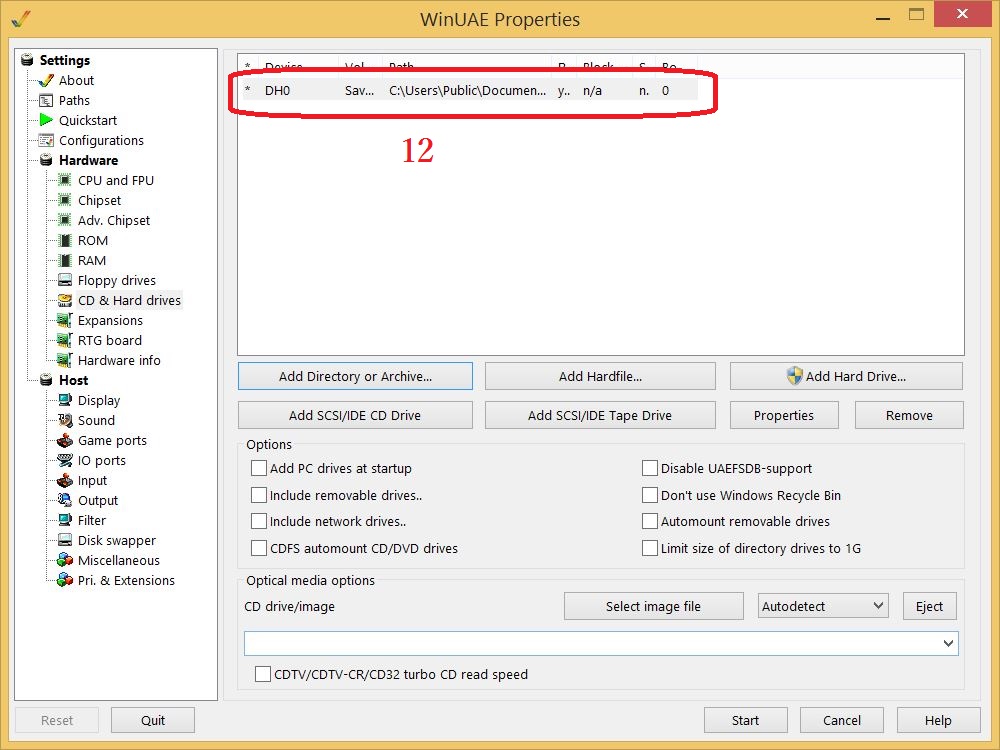Select the Settings root node
The image size is (1000, 750).
(x=64, y=60)
